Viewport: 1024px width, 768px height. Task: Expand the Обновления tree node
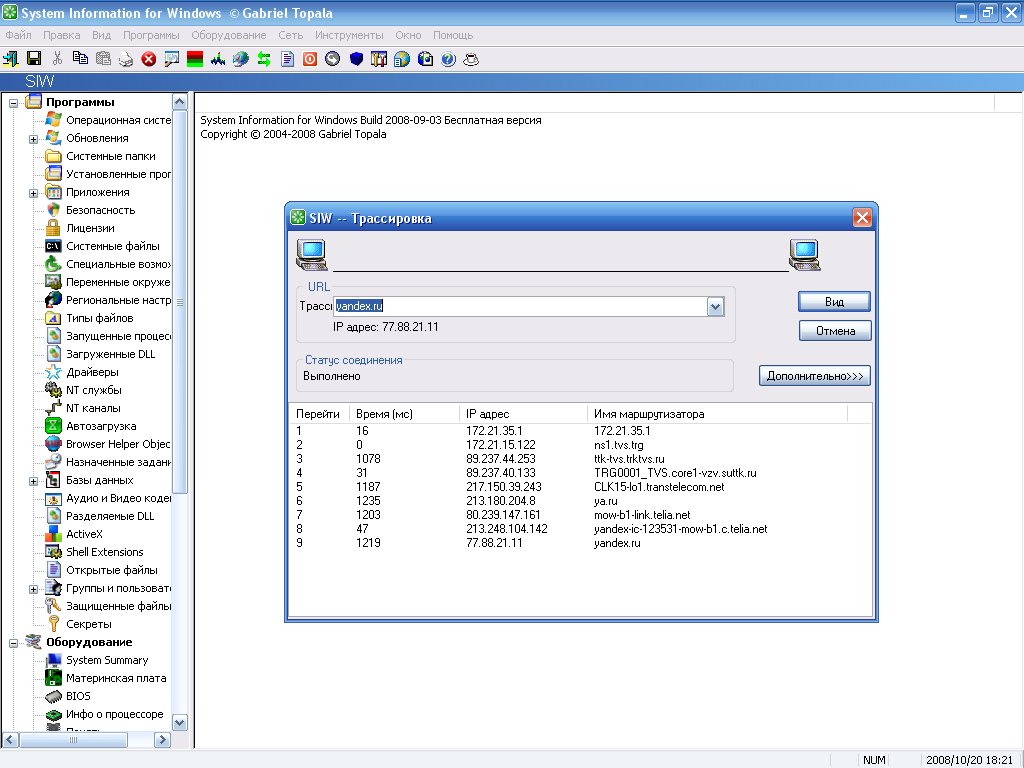coord(33,138)
